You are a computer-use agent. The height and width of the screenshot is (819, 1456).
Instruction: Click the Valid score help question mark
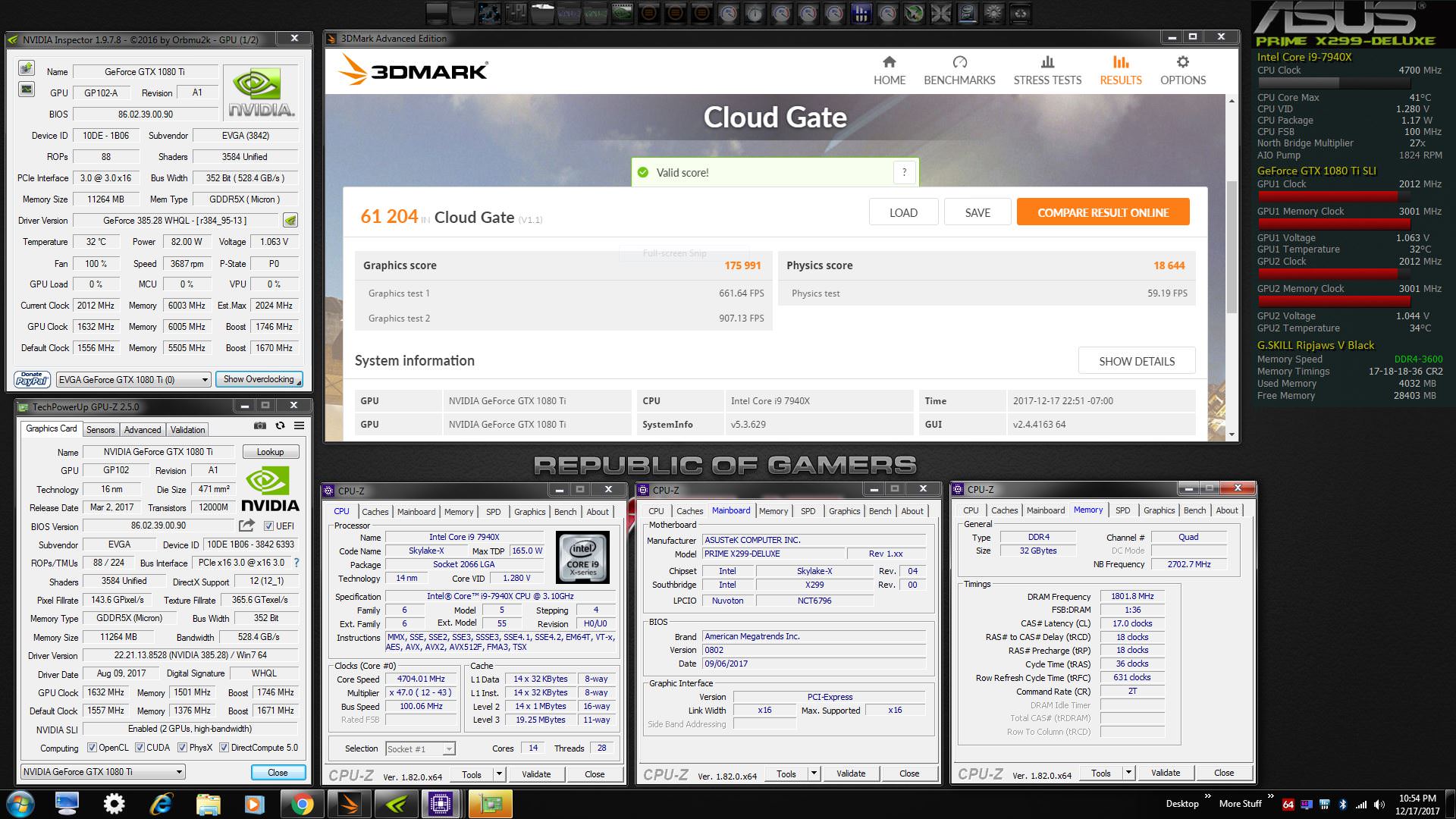(904, 172)
